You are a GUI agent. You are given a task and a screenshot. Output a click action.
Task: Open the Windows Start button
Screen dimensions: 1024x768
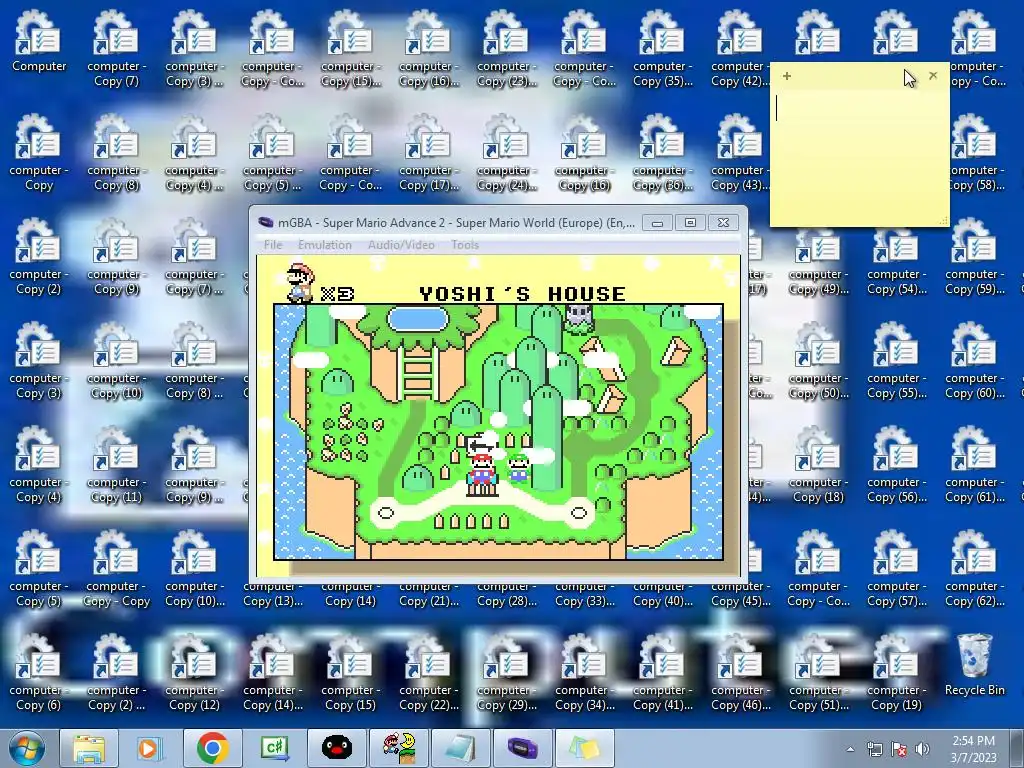click(x=27, y=748)
